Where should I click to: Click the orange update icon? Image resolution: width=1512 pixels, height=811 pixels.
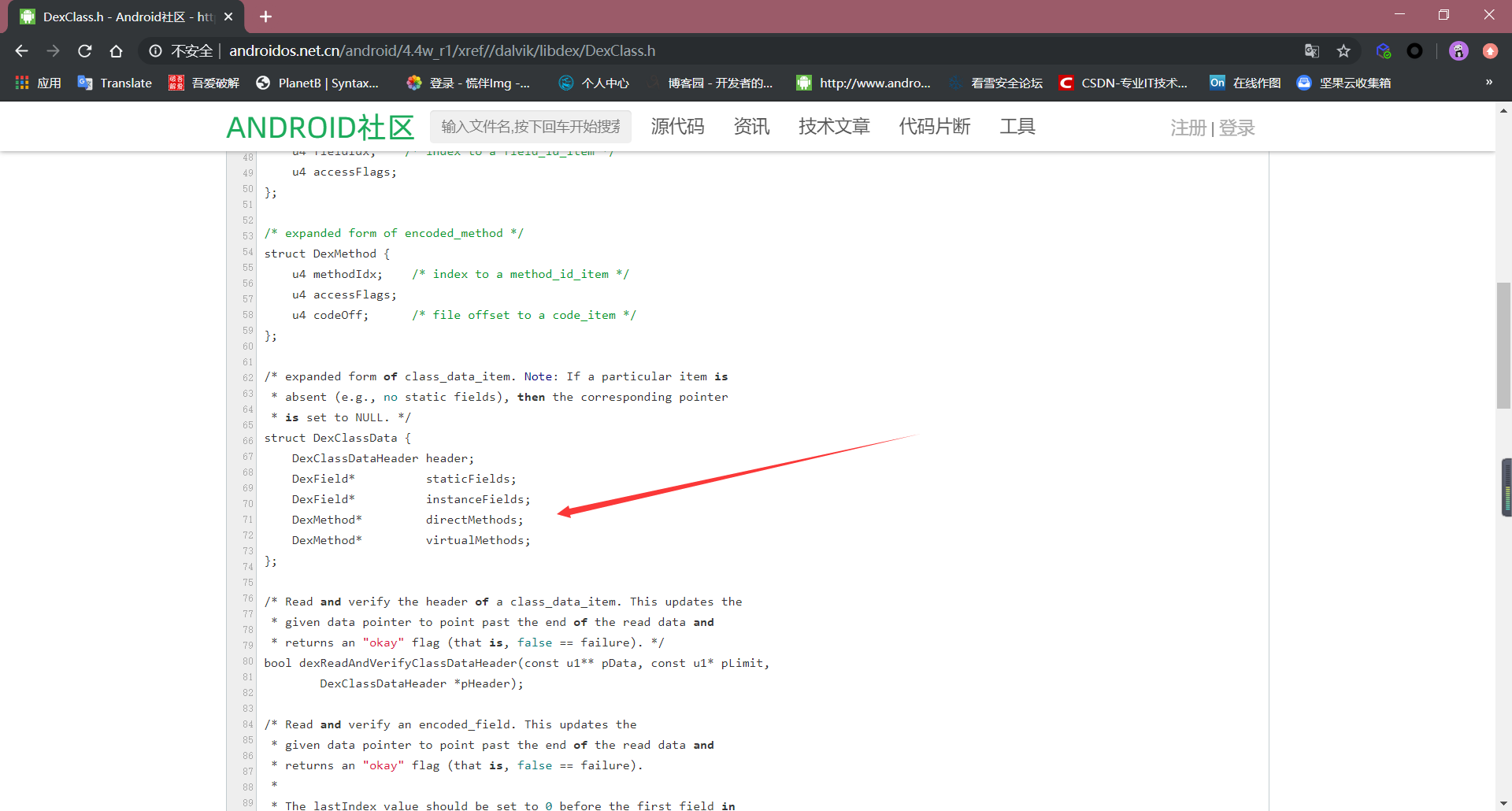[1490, 51]
